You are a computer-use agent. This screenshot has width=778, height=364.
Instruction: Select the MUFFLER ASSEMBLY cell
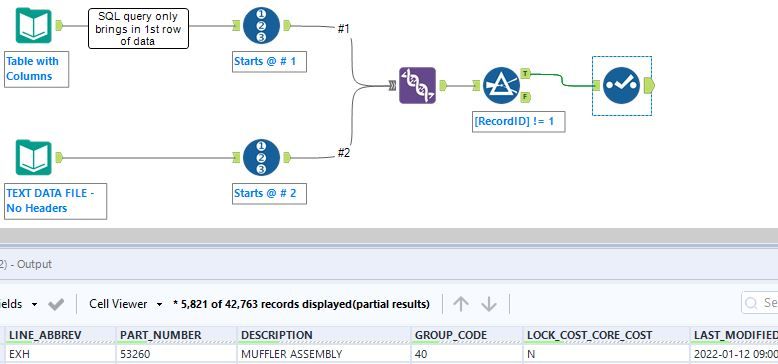[x=324, y=354]
